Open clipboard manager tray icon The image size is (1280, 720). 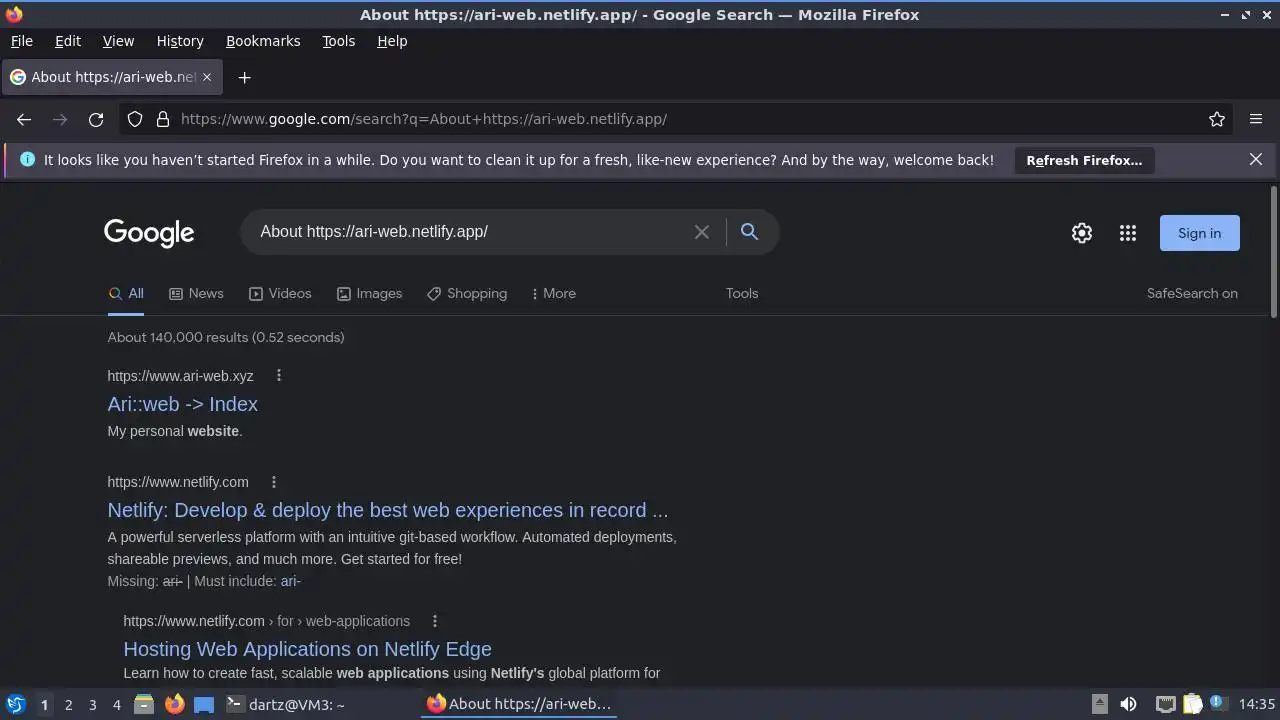click(1193, 704)
